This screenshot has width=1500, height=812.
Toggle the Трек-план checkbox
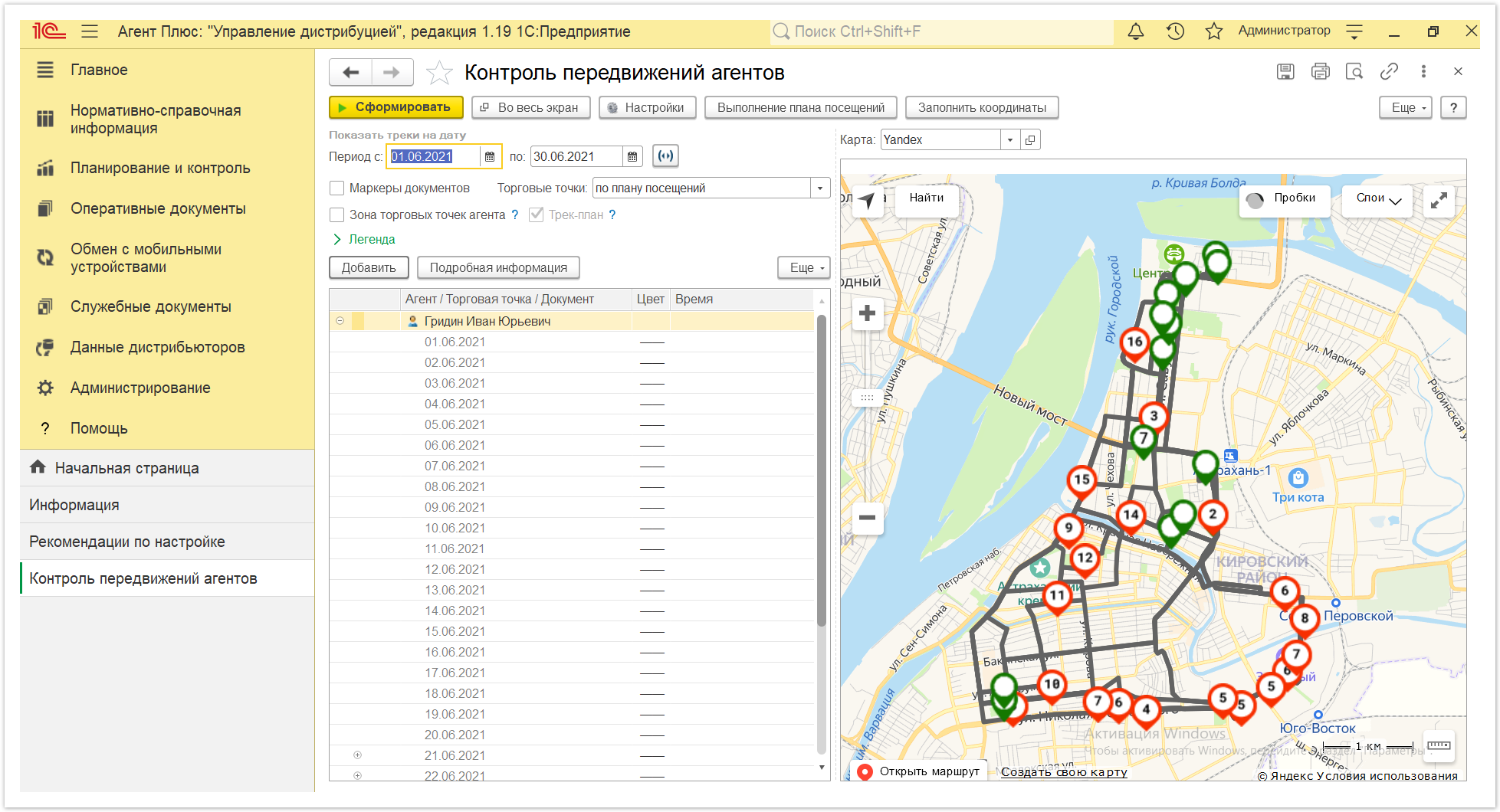click(x=537, y=214)
